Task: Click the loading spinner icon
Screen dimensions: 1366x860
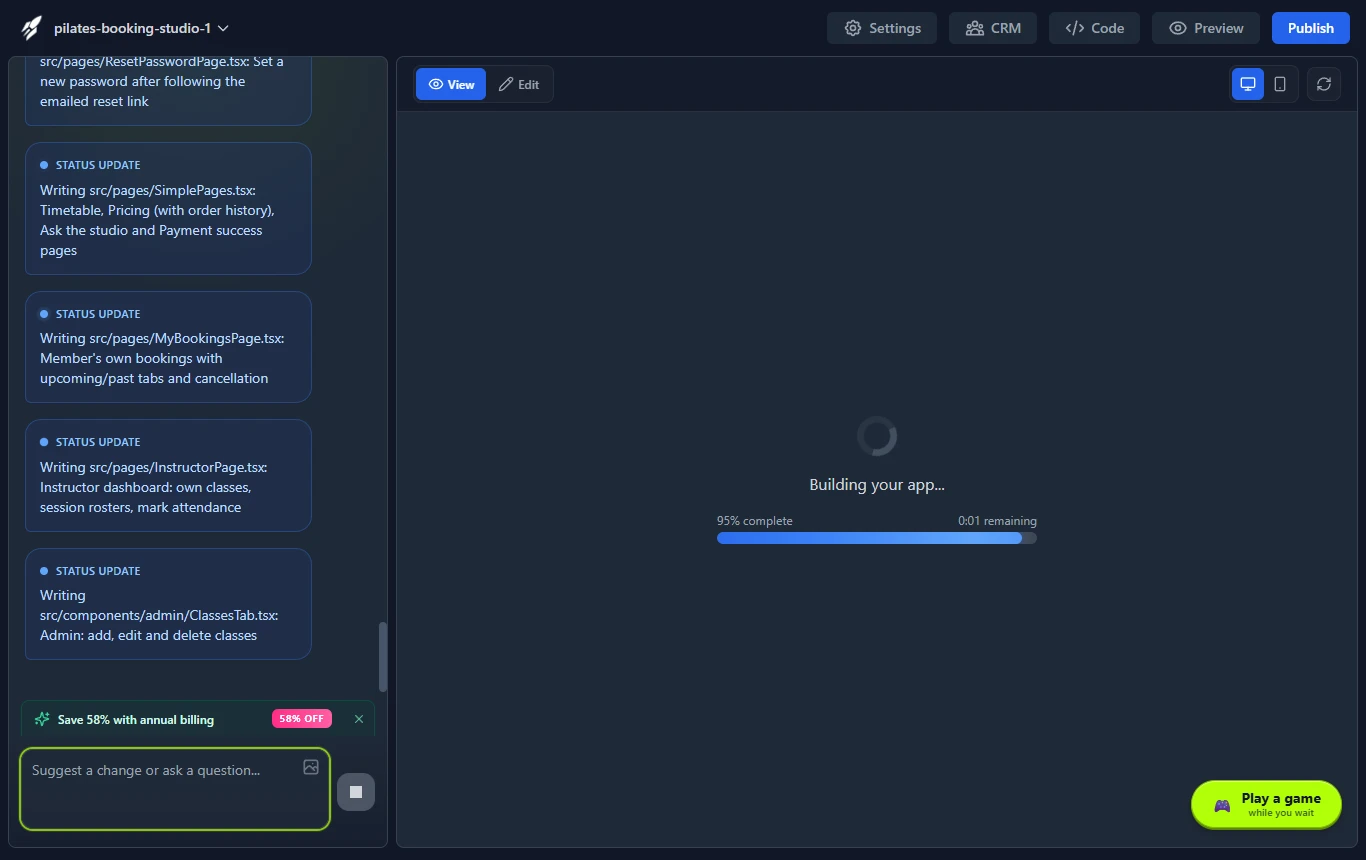Action: [x=877, y=436]
